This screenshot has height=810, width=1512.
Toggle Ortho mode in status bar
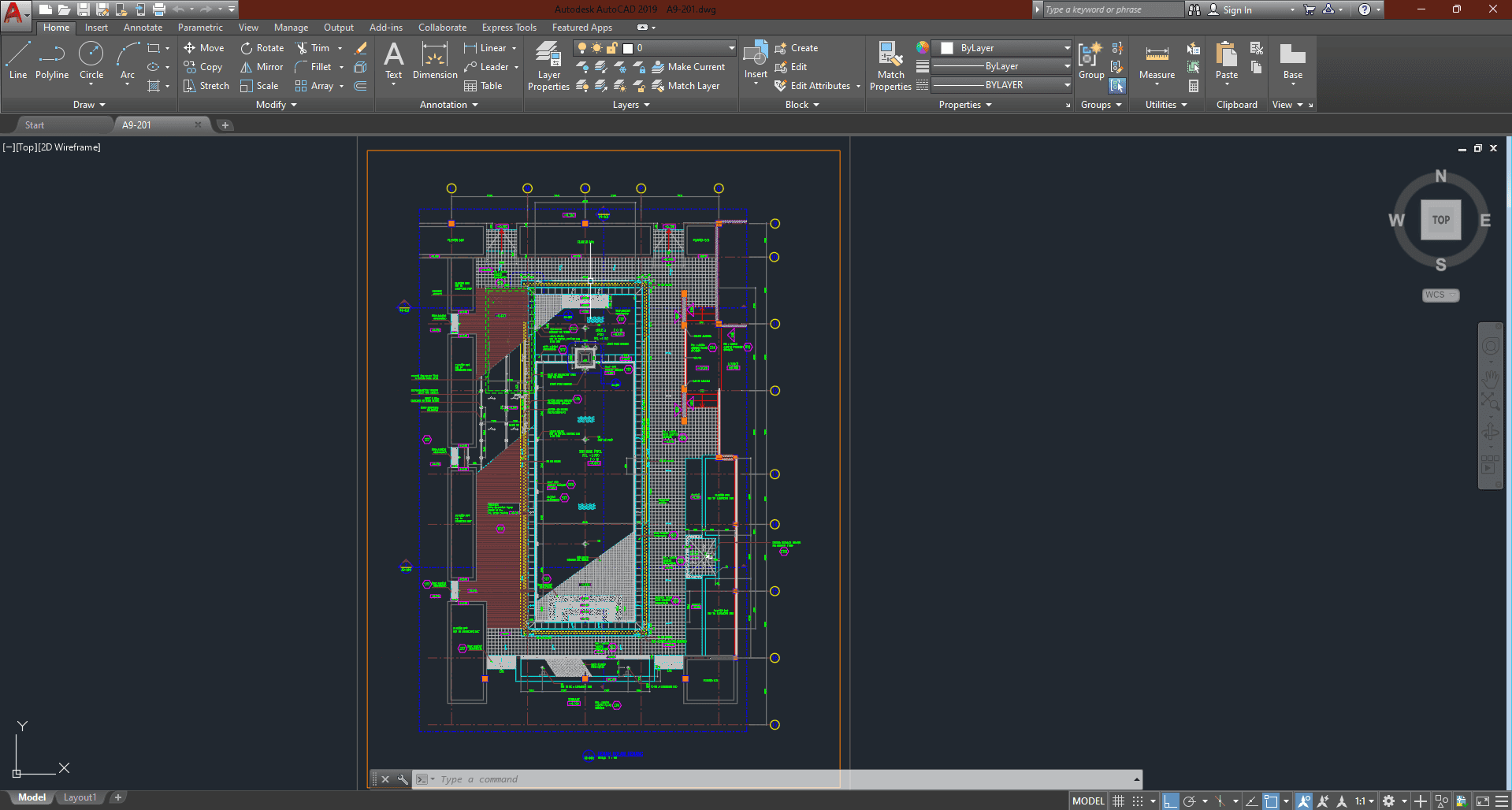pos(1171,801)
